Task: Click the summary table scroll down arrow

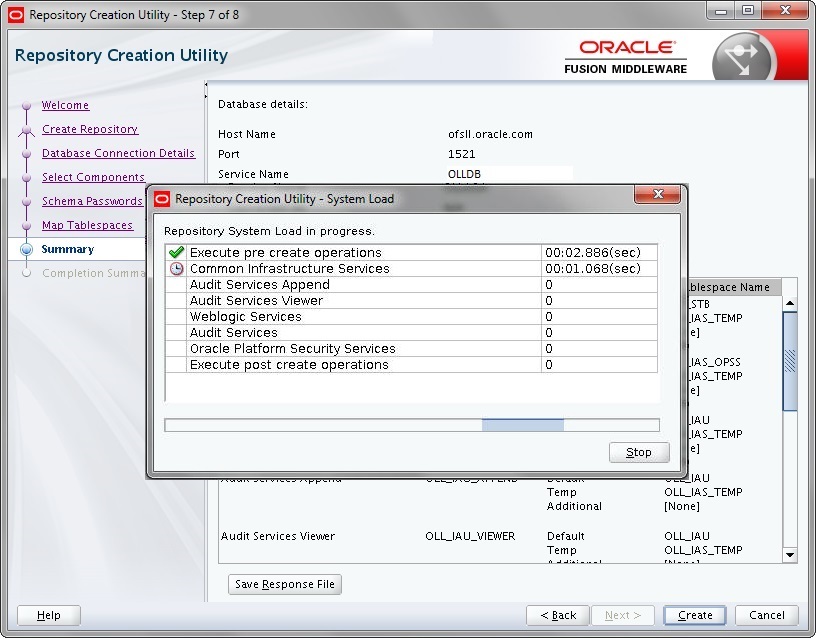Action: (790, 555)
